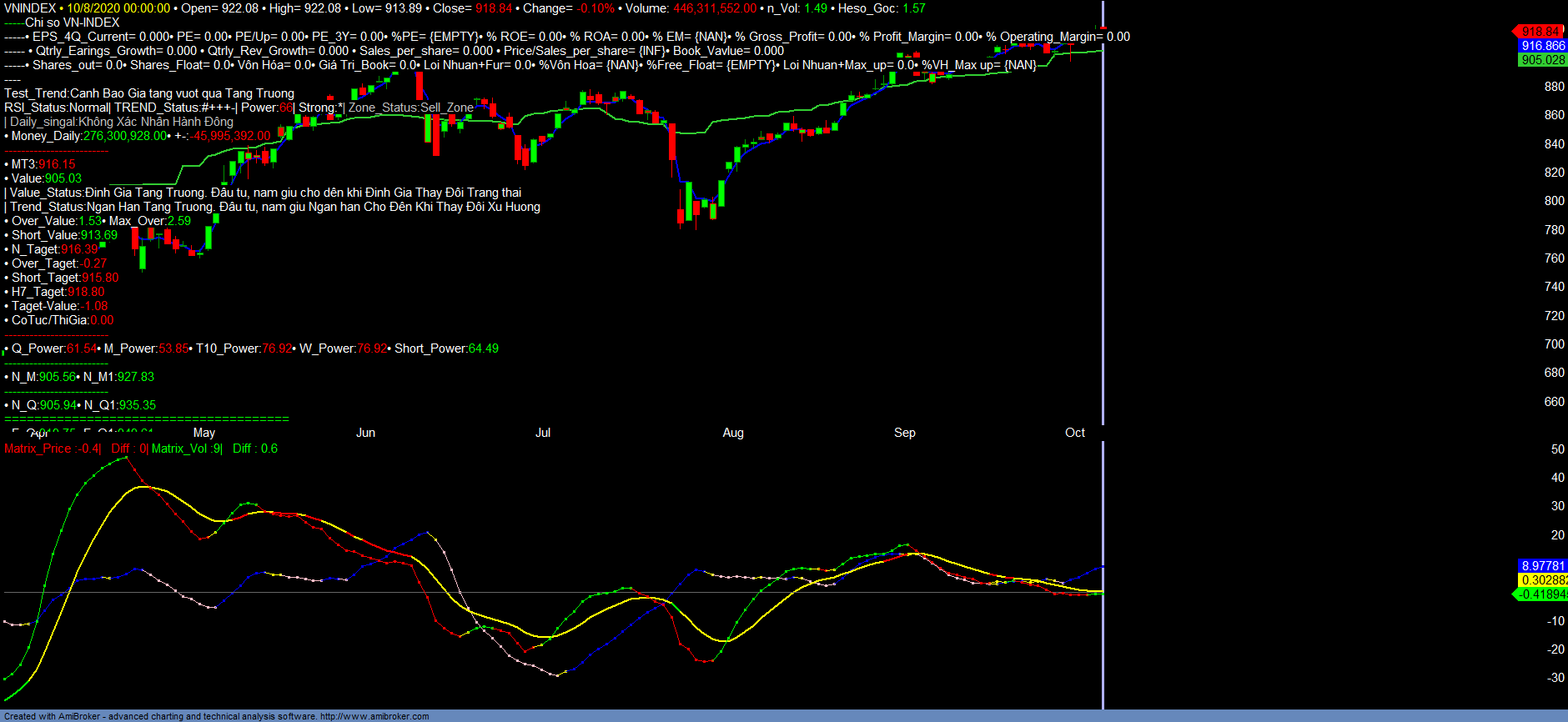Click the Matrix_Price label in lower pane
The image size is (1568, 722).
(x=38, y=449)
